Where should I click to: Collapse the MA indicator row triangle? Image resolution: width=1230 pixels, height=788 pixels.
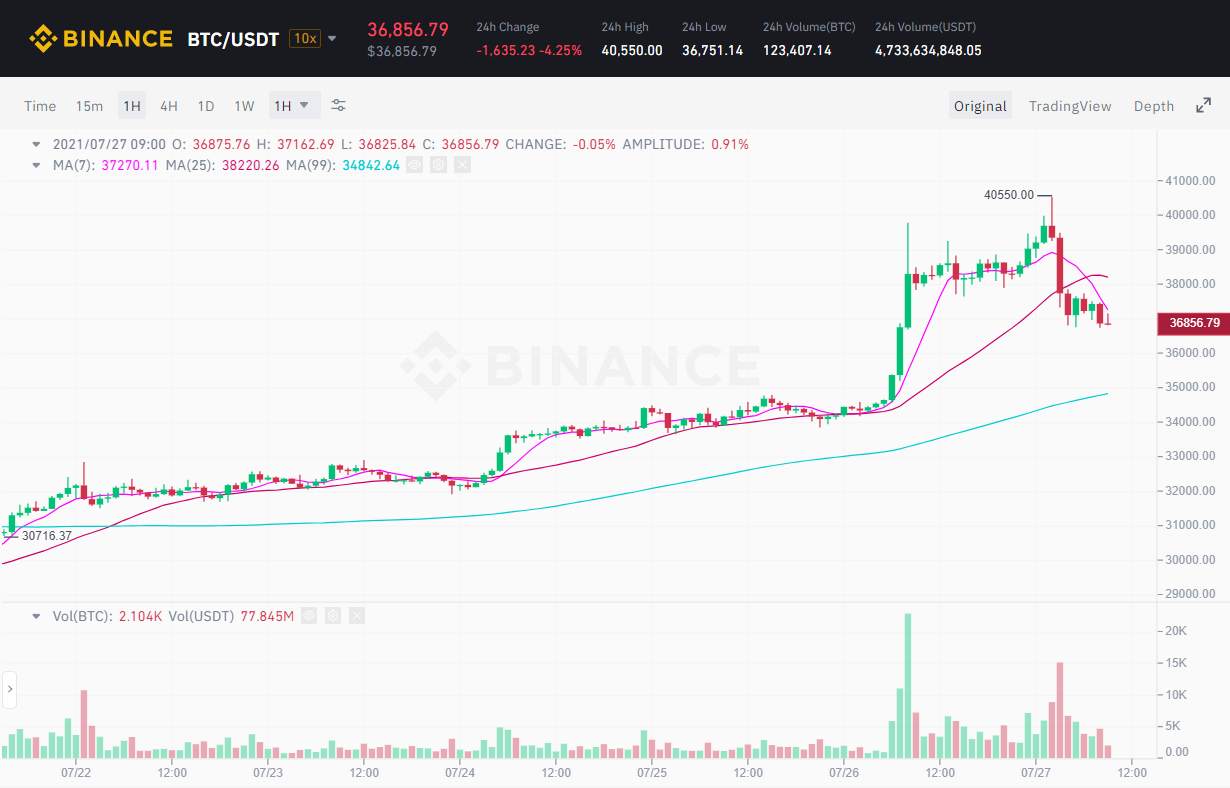[x=37, y=165]
